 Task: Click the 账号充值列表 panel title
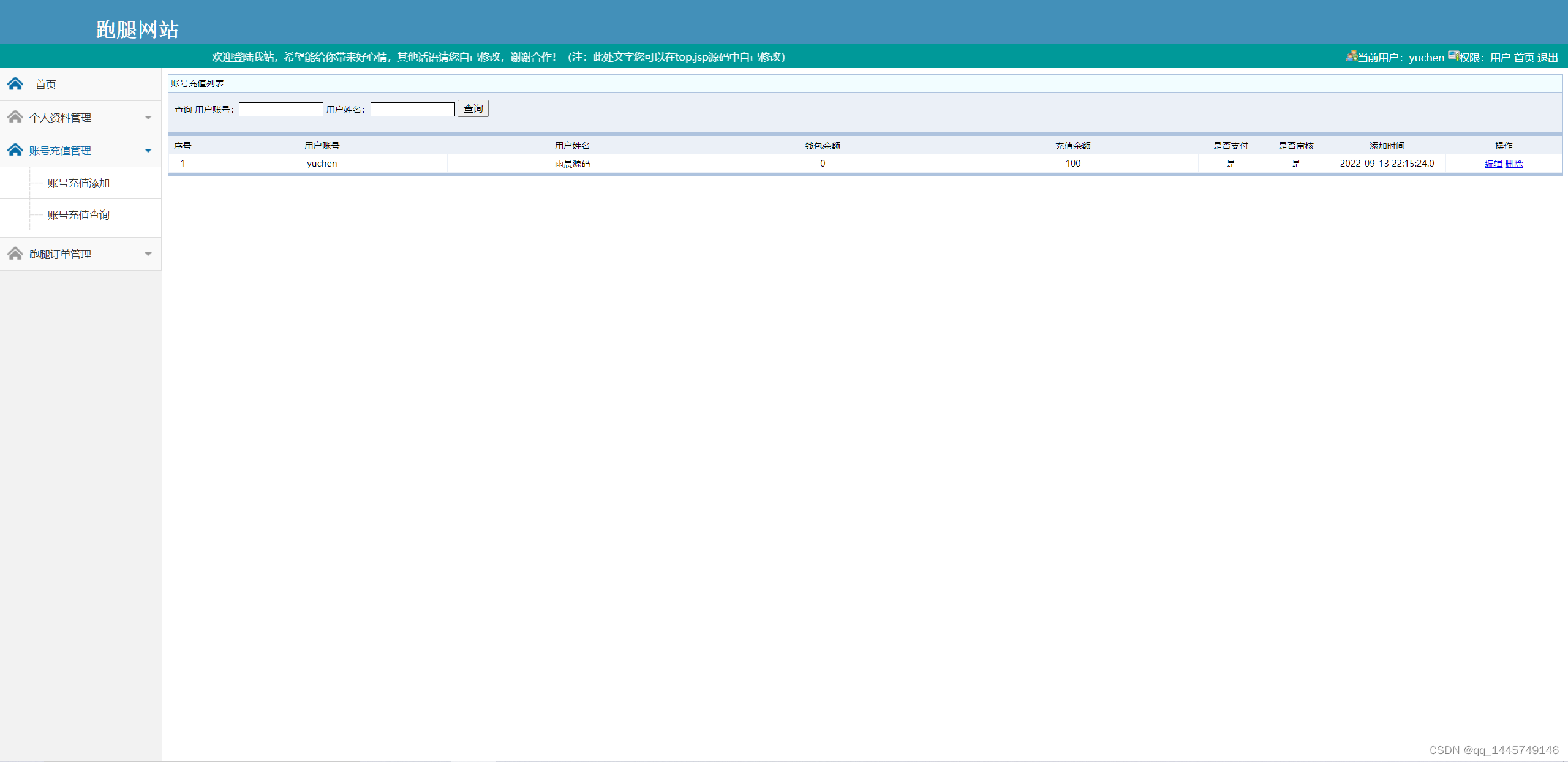[197, 83]
